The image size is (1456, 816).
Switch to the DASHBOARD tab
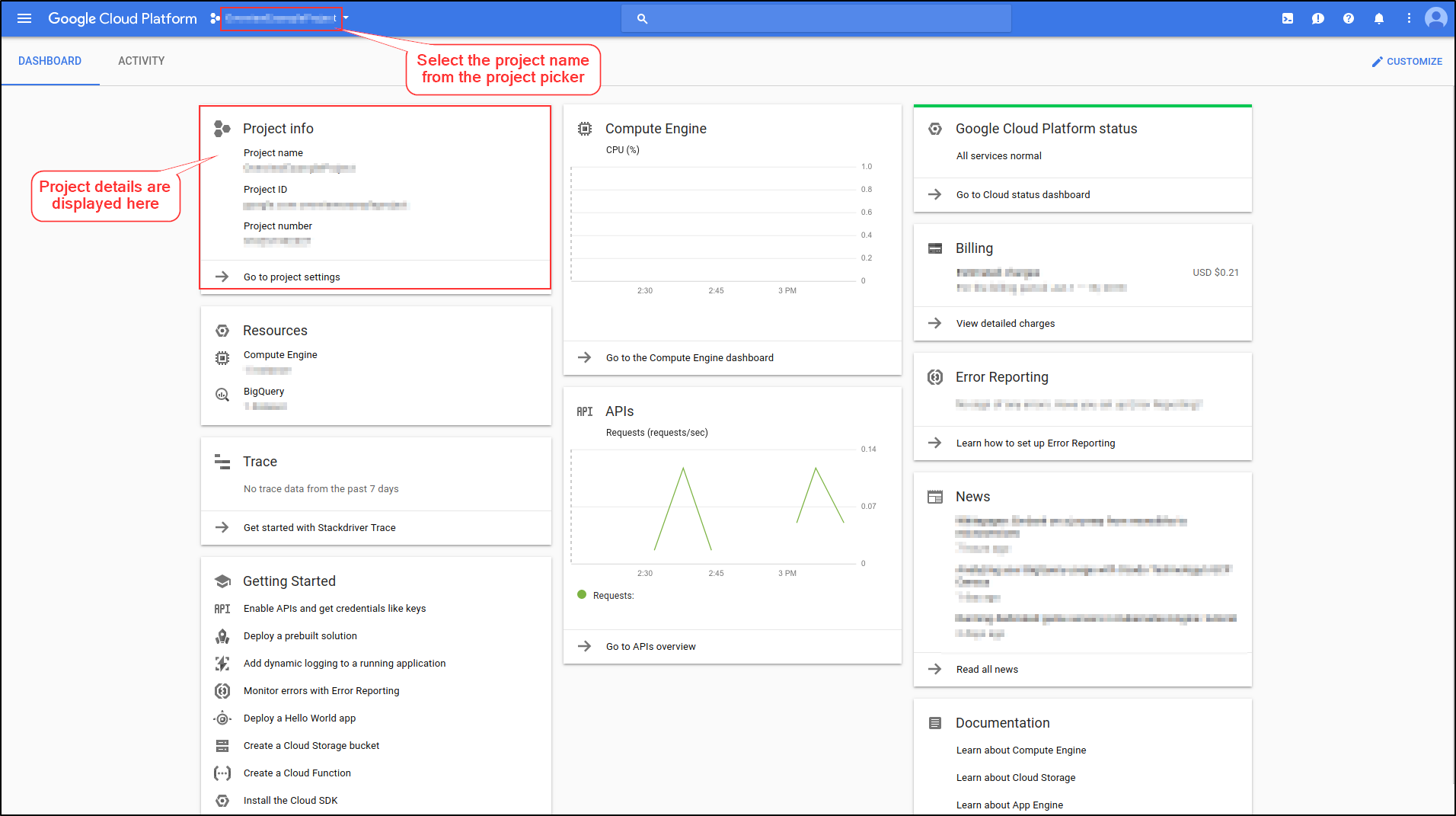tap(49, 61)
